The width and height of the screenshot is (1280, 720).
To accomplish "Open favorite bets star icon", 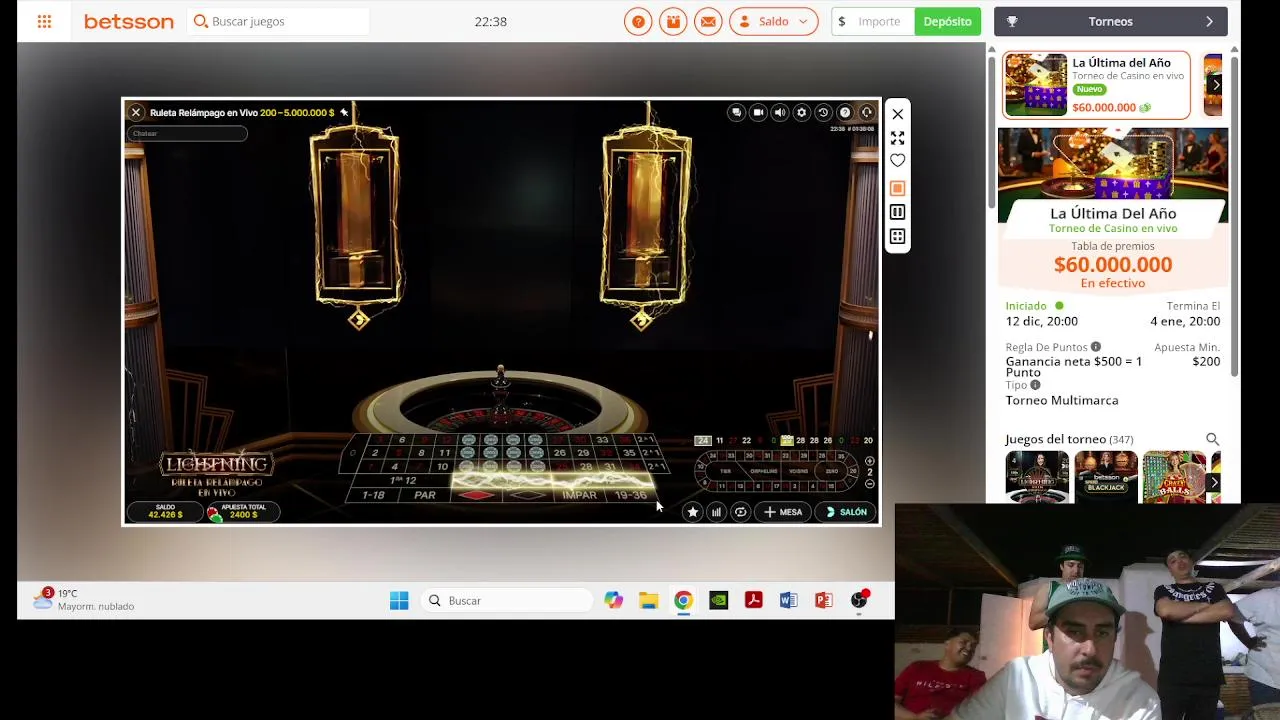I will (x=692, y=512).
